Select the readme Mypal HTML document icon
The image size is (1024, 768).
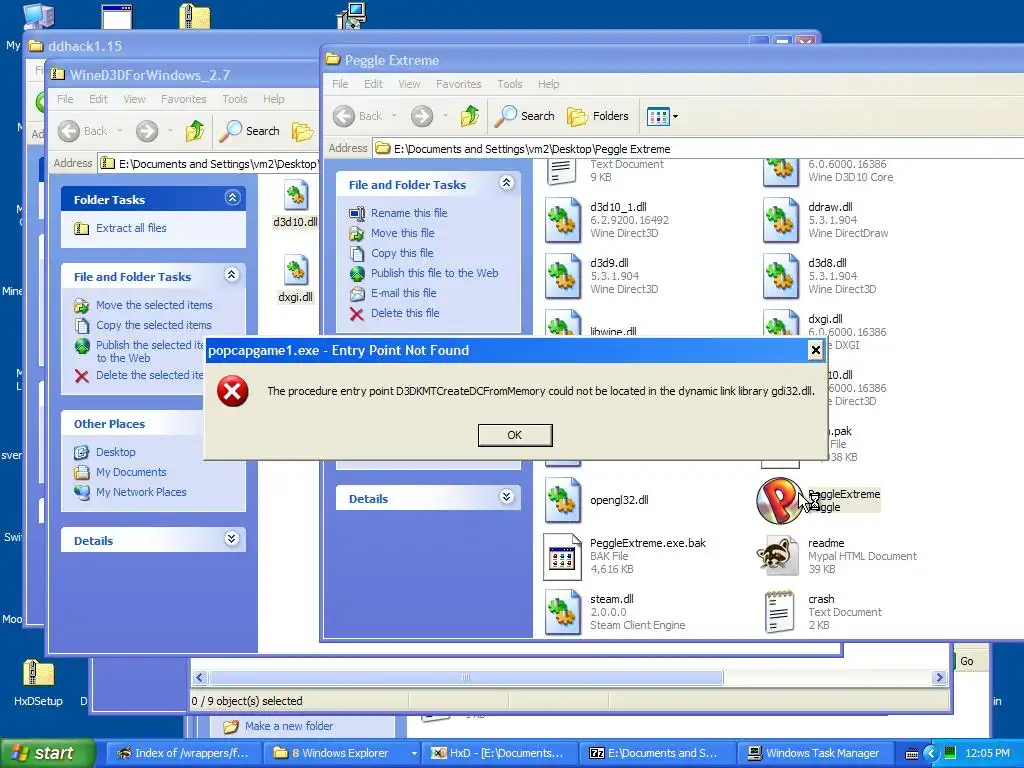[x=778, y=556]
